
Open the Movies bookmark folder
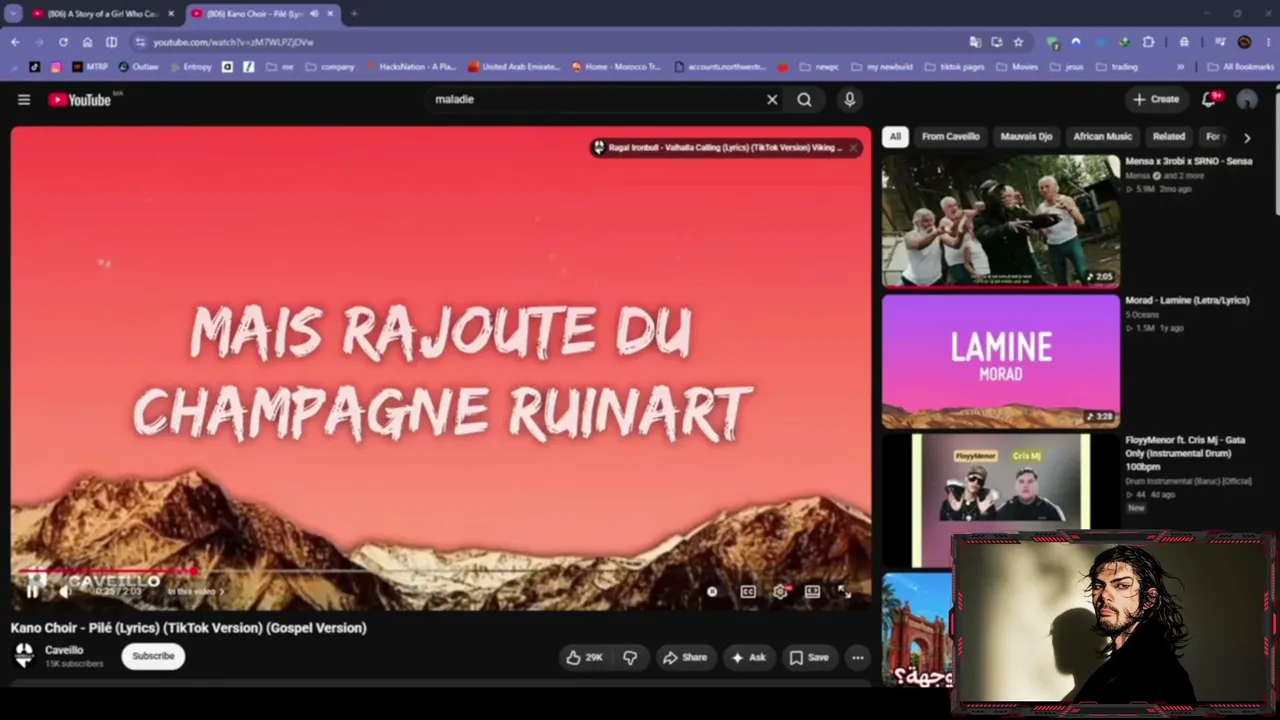pos(1017,67)
